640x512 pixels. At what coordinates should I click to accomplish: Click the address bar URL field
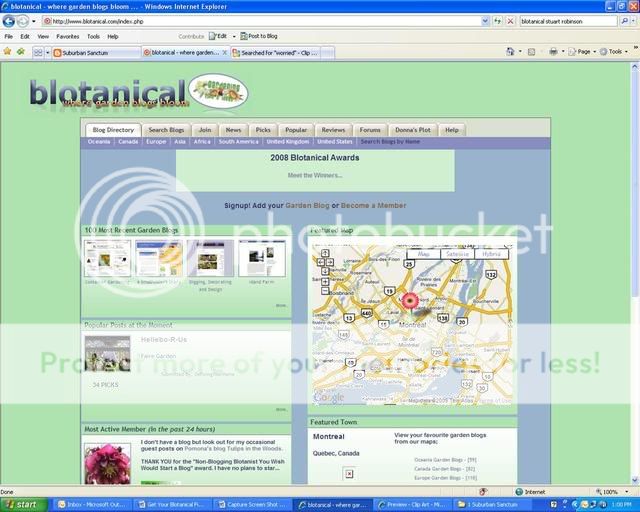[261, 21]
